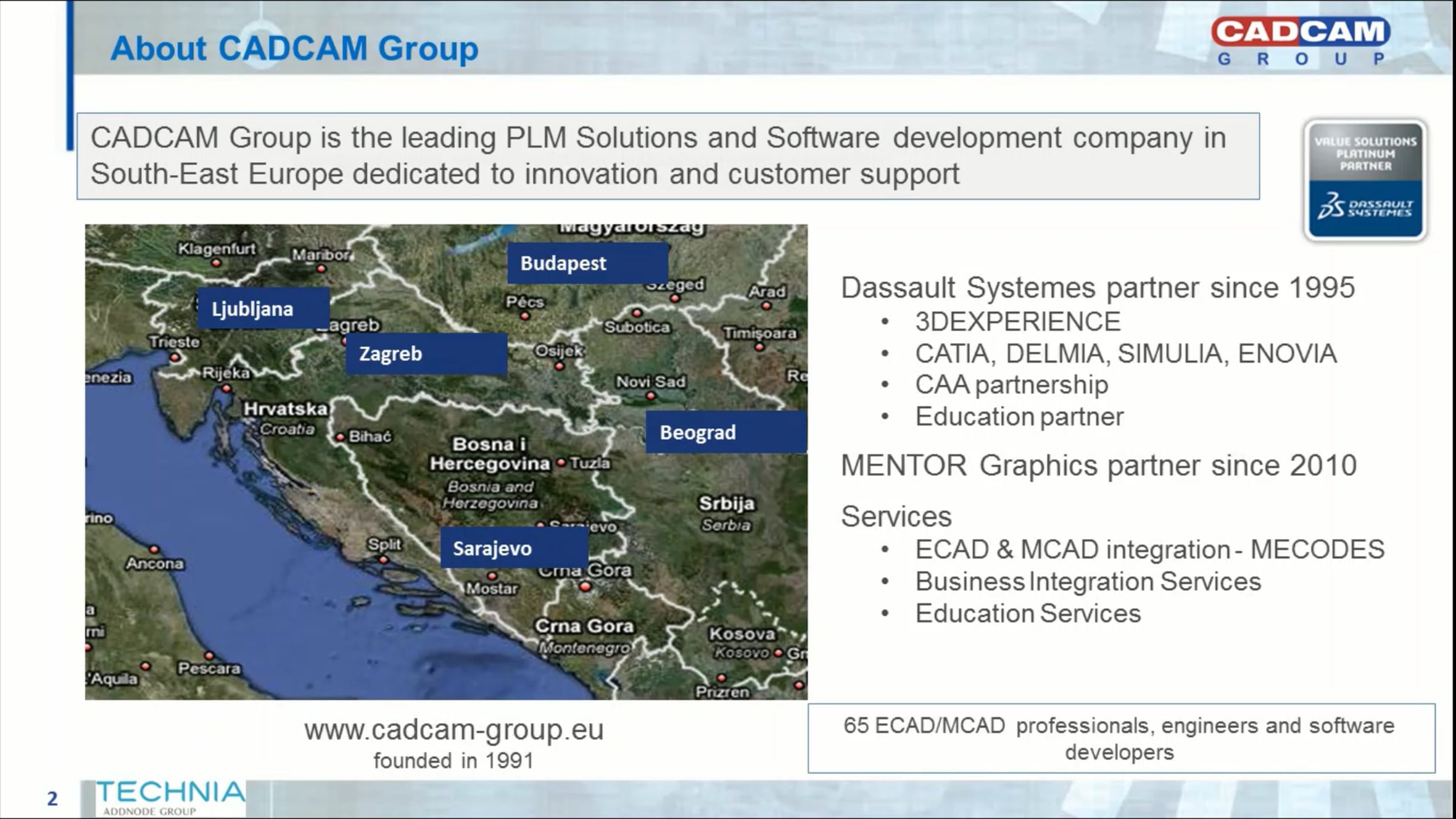
Task: Click the 'Pécs' city label on map
Action: tap(525, 302)
